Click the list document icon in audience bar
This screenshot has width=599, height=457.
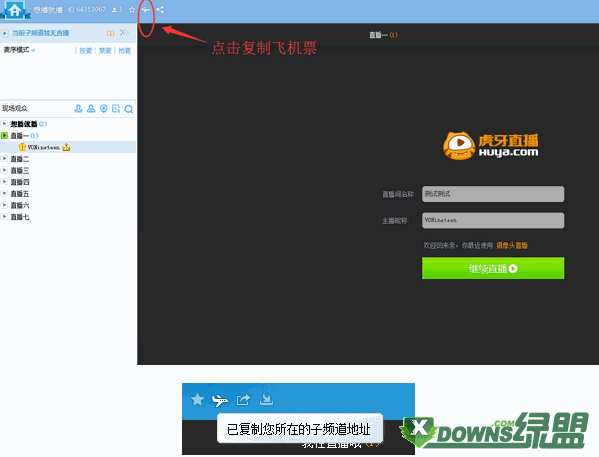click(116, 109)
